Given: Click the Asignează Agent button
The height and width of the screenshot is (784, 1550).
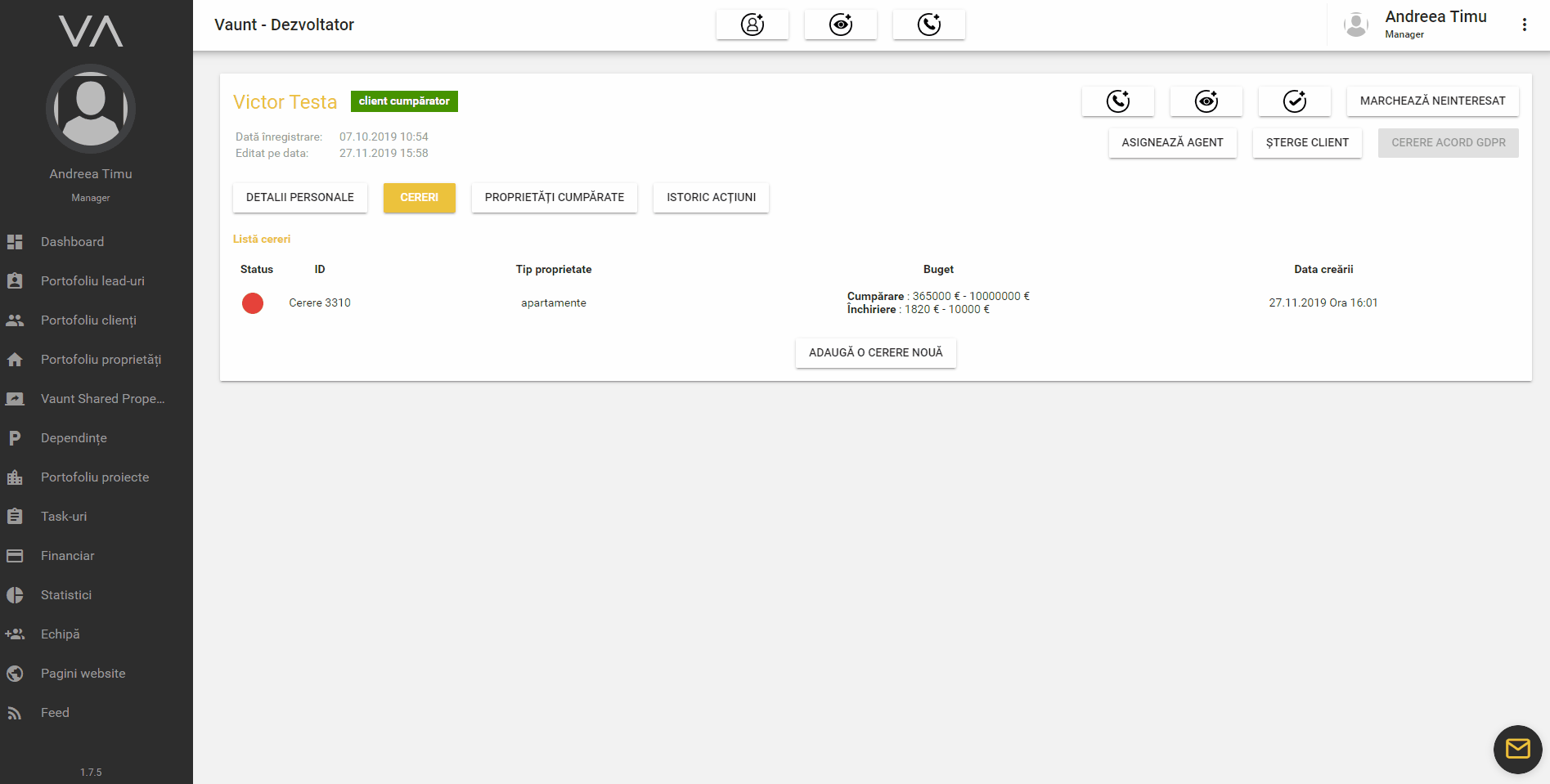Looking at the screenshot, I should point(1172,143).
